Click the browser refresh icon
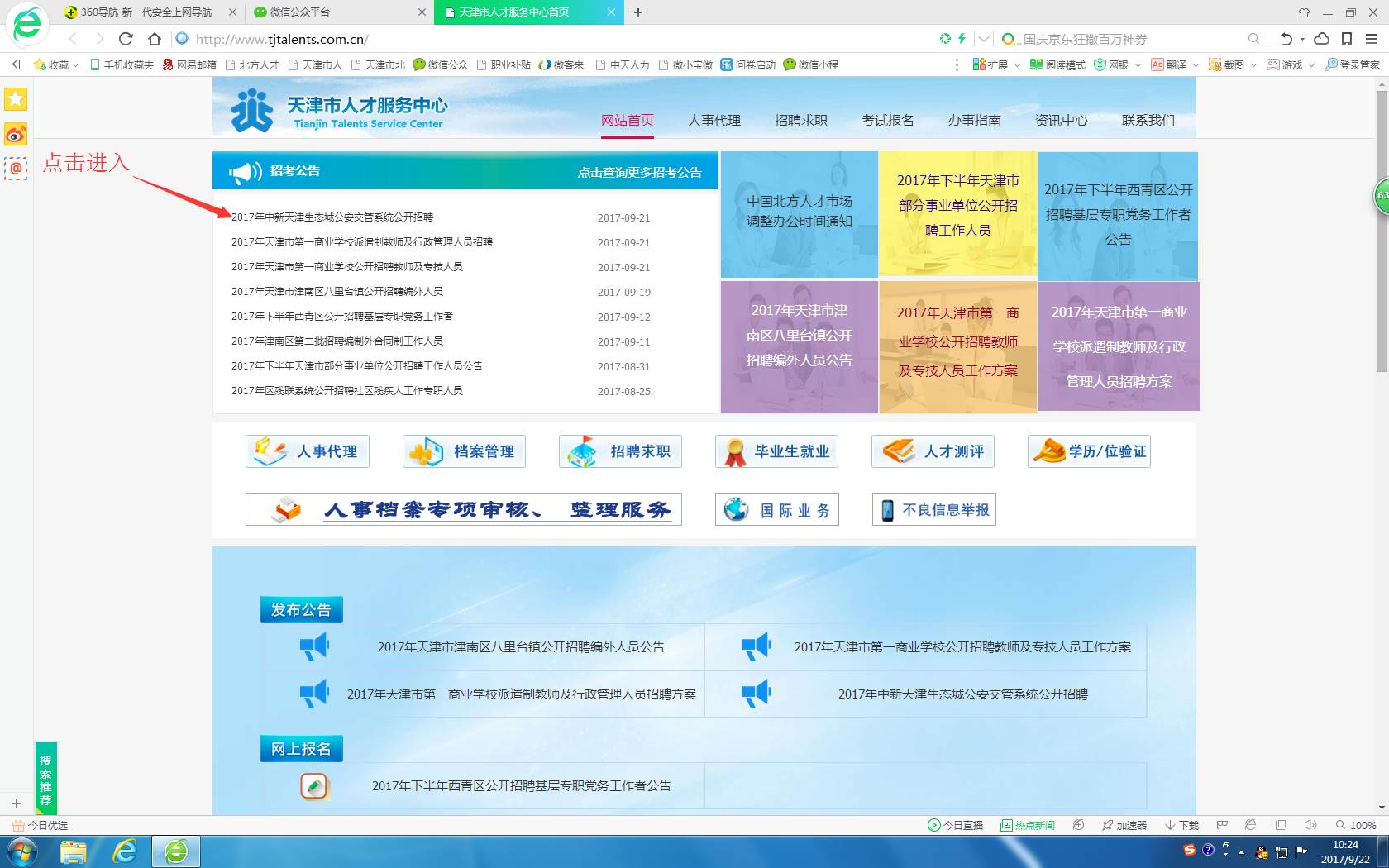The height and width of the screenshot is (868, 1389). [x=126, y=38]
